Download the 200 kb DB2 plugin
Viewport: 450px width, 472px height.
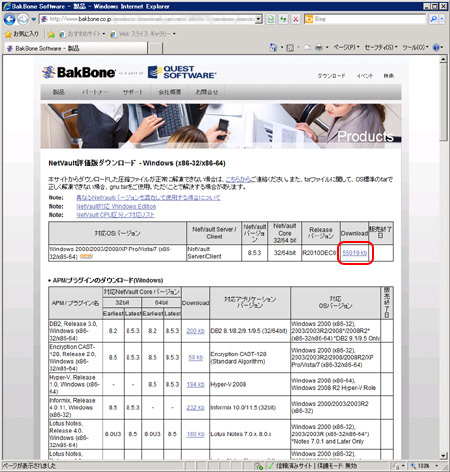195,331
